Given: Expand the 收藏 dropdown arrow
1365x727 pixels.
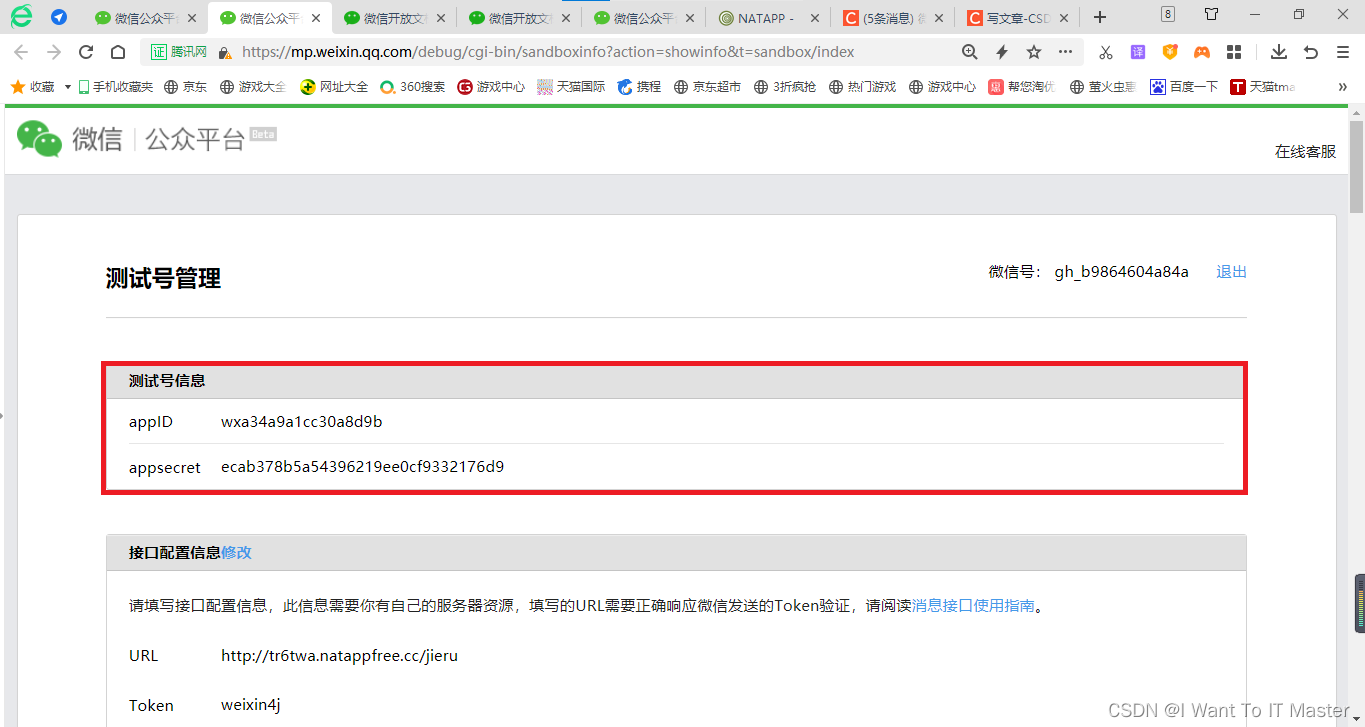Looking at the screenshot, I should [68, 87].
